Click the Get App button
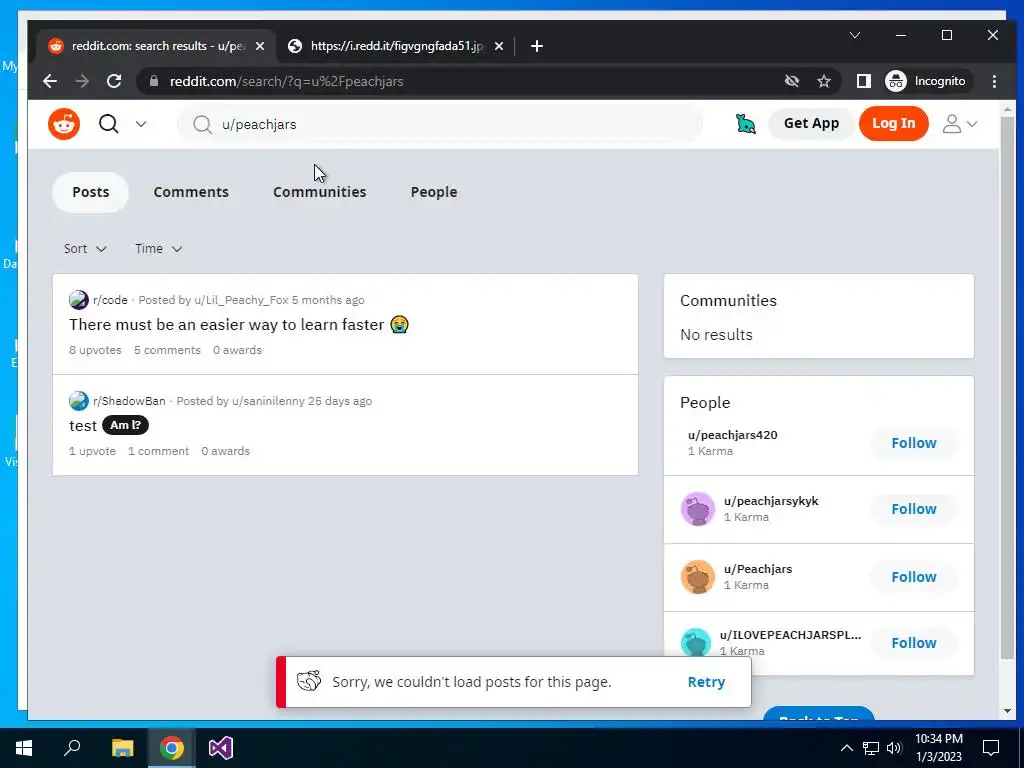 (x=811, y=123)
